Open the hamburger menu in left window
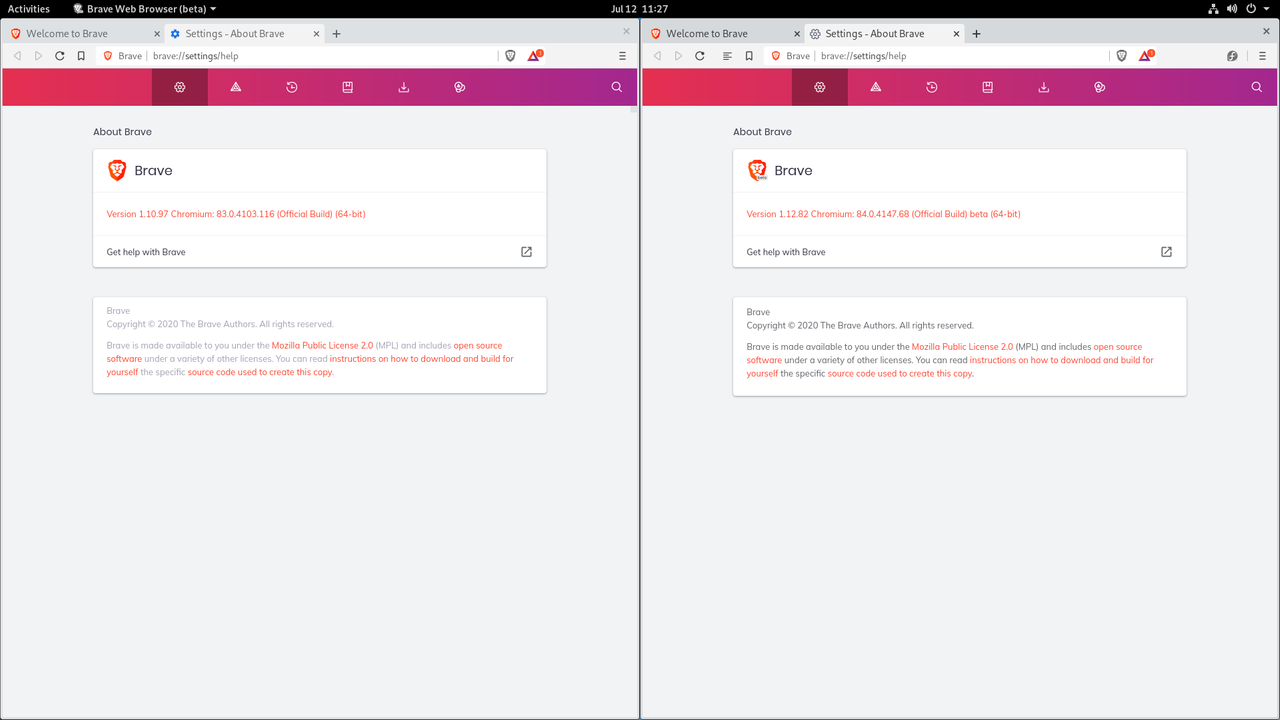This screenshot has width=1280, height=720. pos(623,56)
